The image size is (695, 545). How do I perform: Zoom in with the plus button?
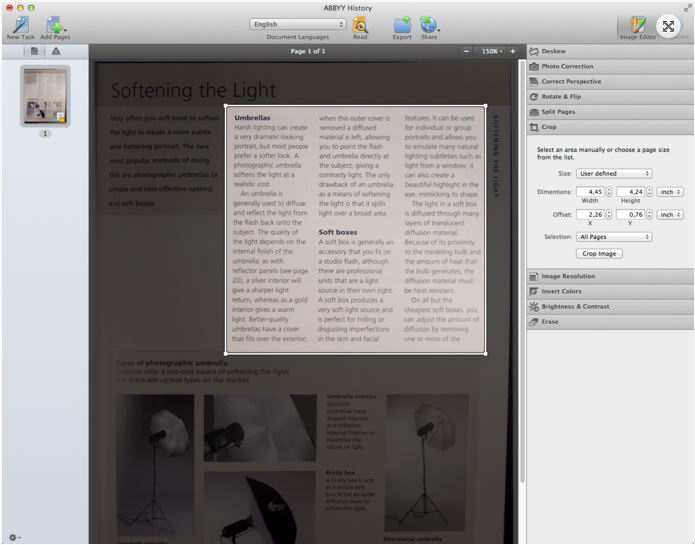(513, 51)
